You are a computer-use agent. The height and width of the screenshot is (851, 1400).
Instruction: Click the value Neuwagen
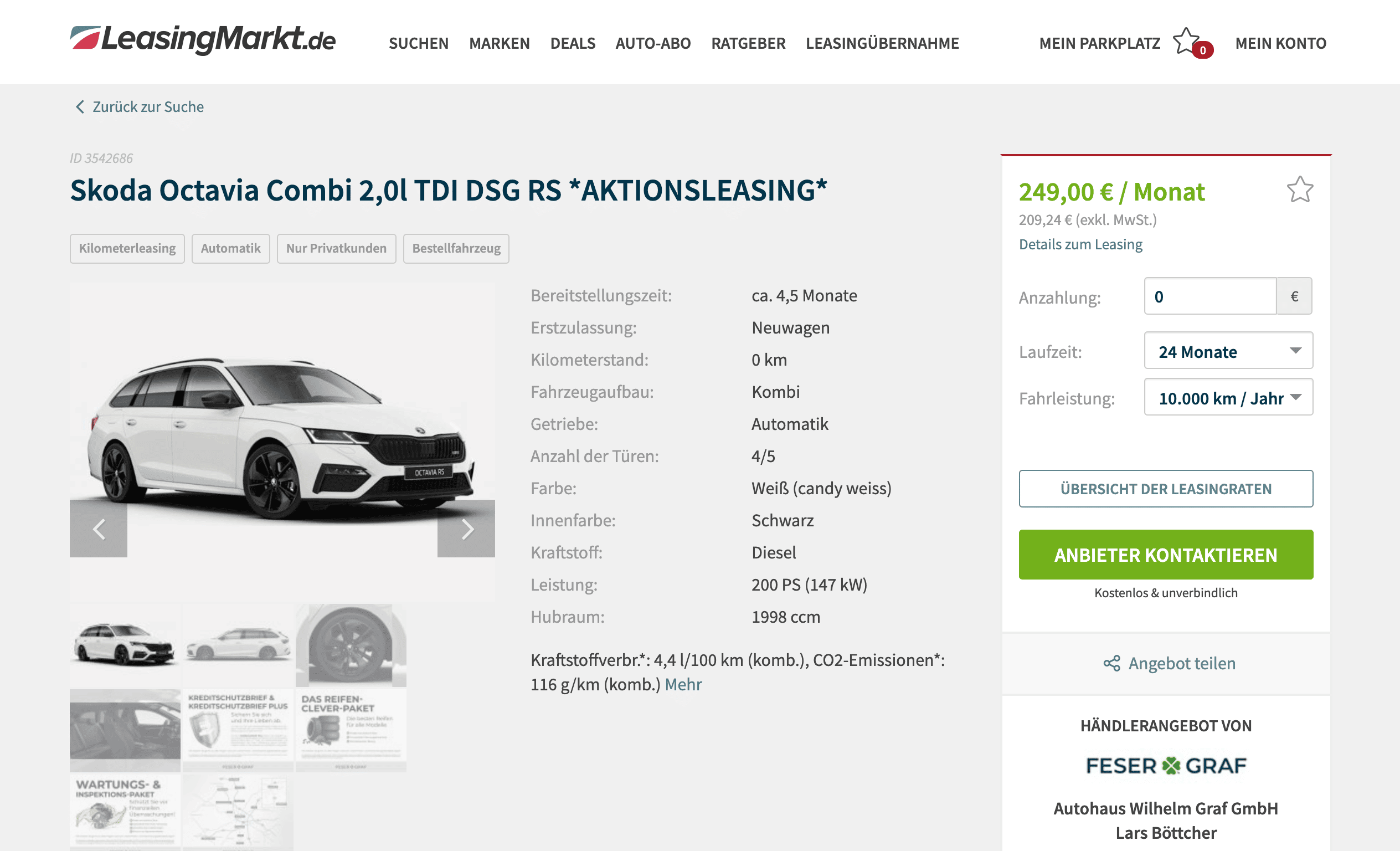point(790,328)
